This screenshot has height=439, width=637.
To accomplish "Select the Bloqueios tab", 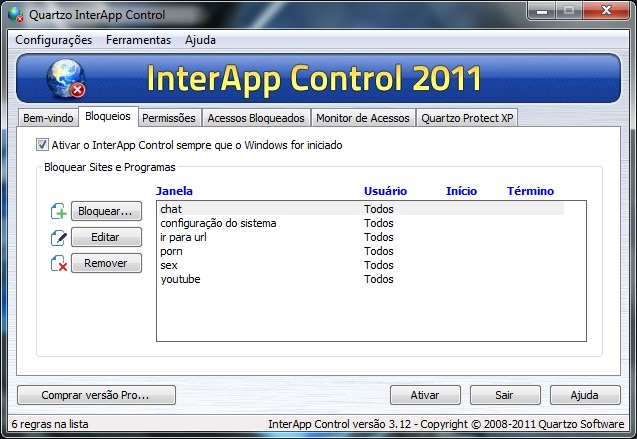I will pos(108,116).
